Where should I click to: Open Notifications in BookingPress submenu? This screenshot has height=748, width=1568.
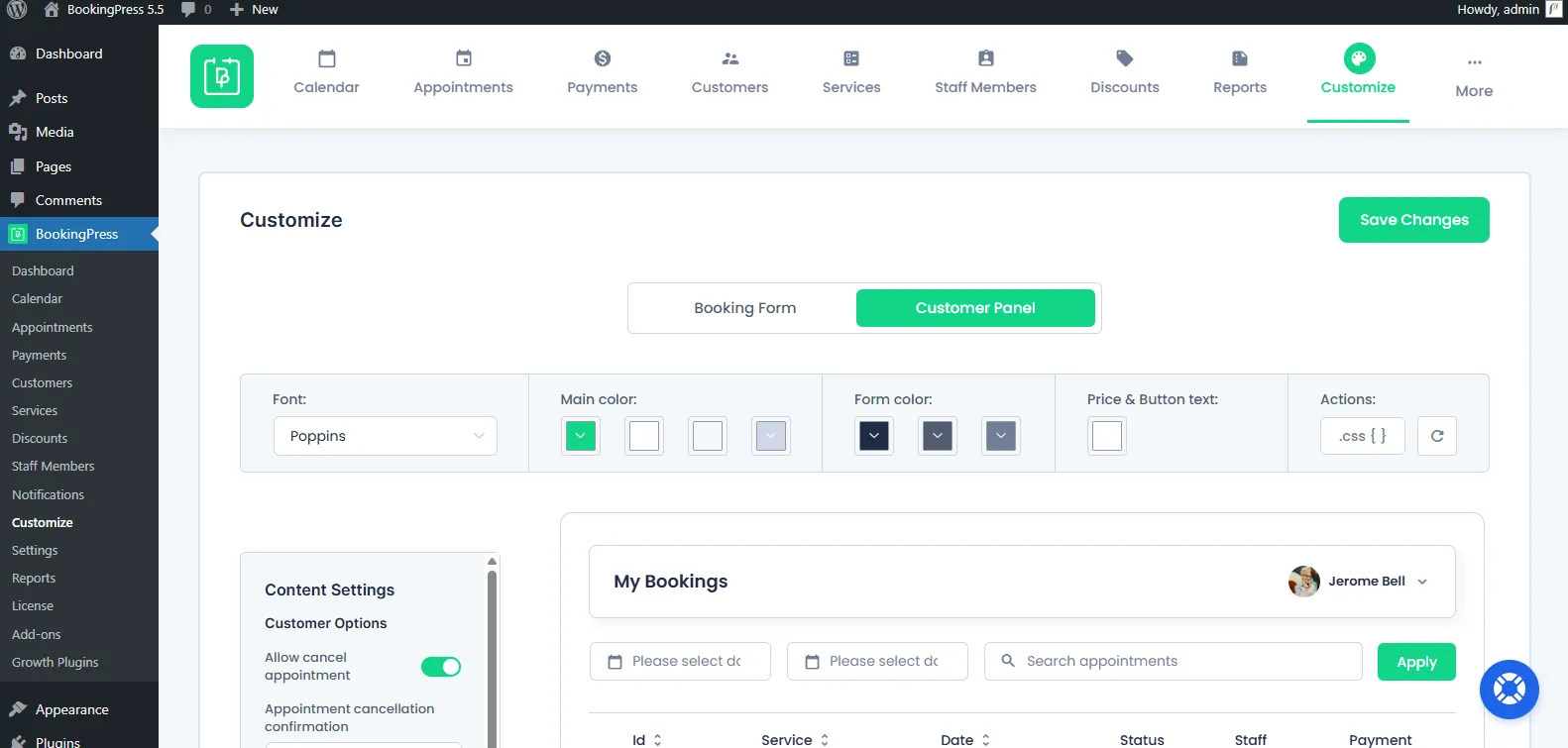48,494
